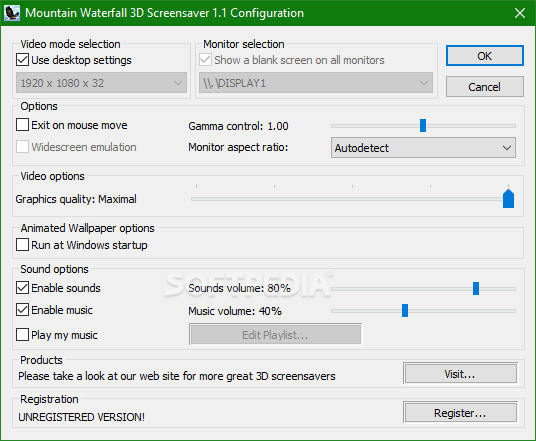The image size is (536, 441).
Task: Close the Configuration dialog window
Action: (520, 13)
